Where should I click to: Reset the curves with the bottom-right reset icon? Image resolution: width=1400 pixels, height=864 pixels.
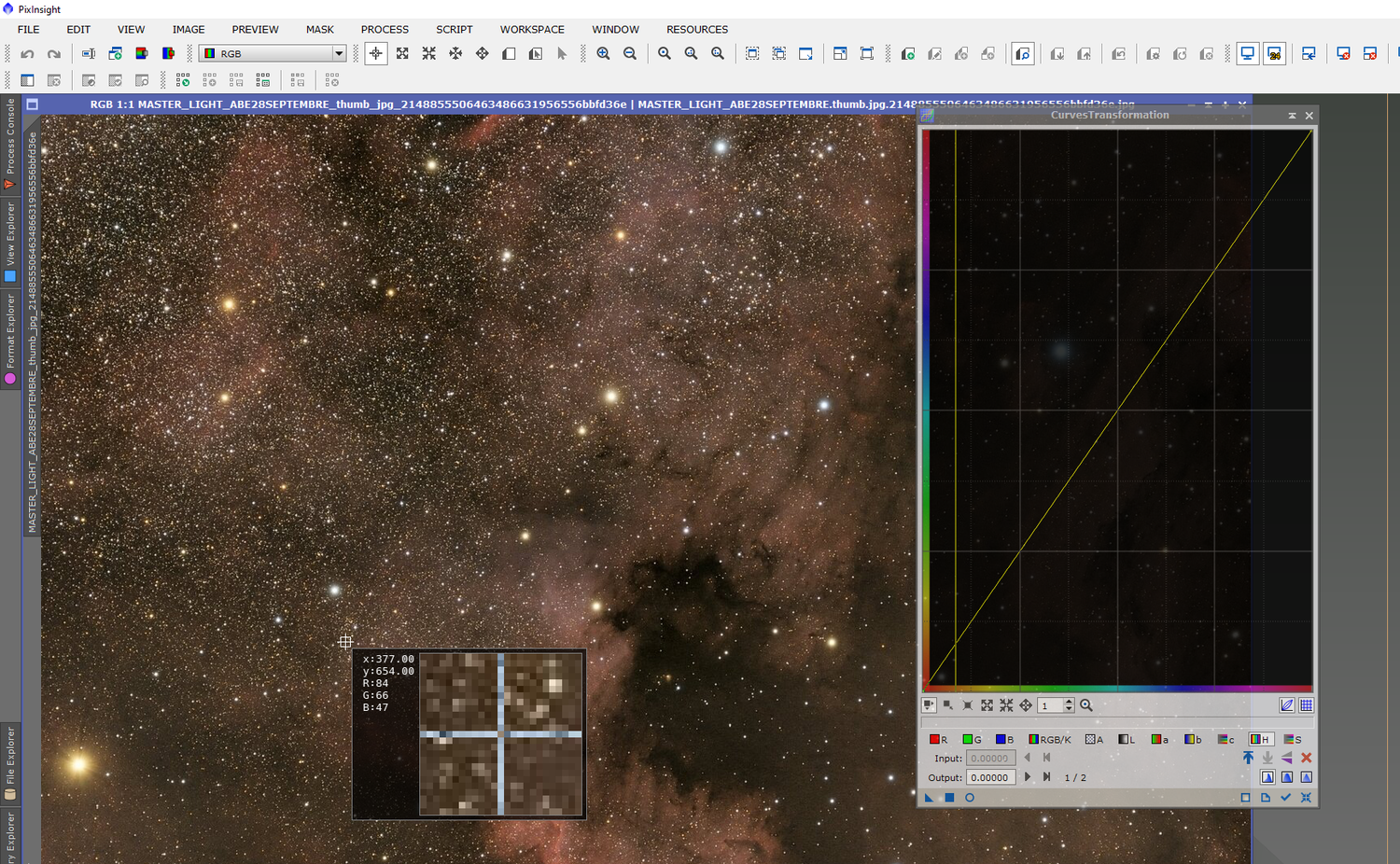click(1306, 798)
